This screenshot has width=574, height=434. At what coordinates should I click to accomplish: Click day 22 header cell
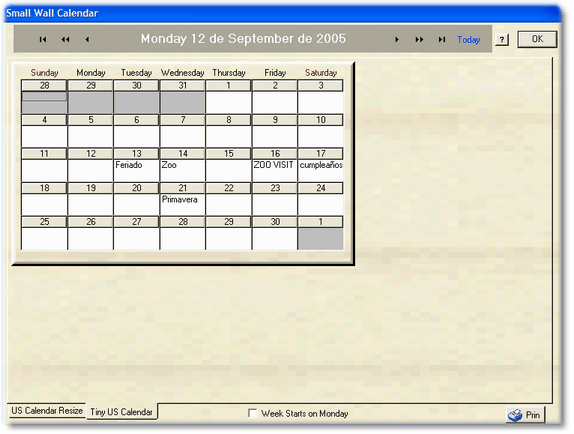228,188
